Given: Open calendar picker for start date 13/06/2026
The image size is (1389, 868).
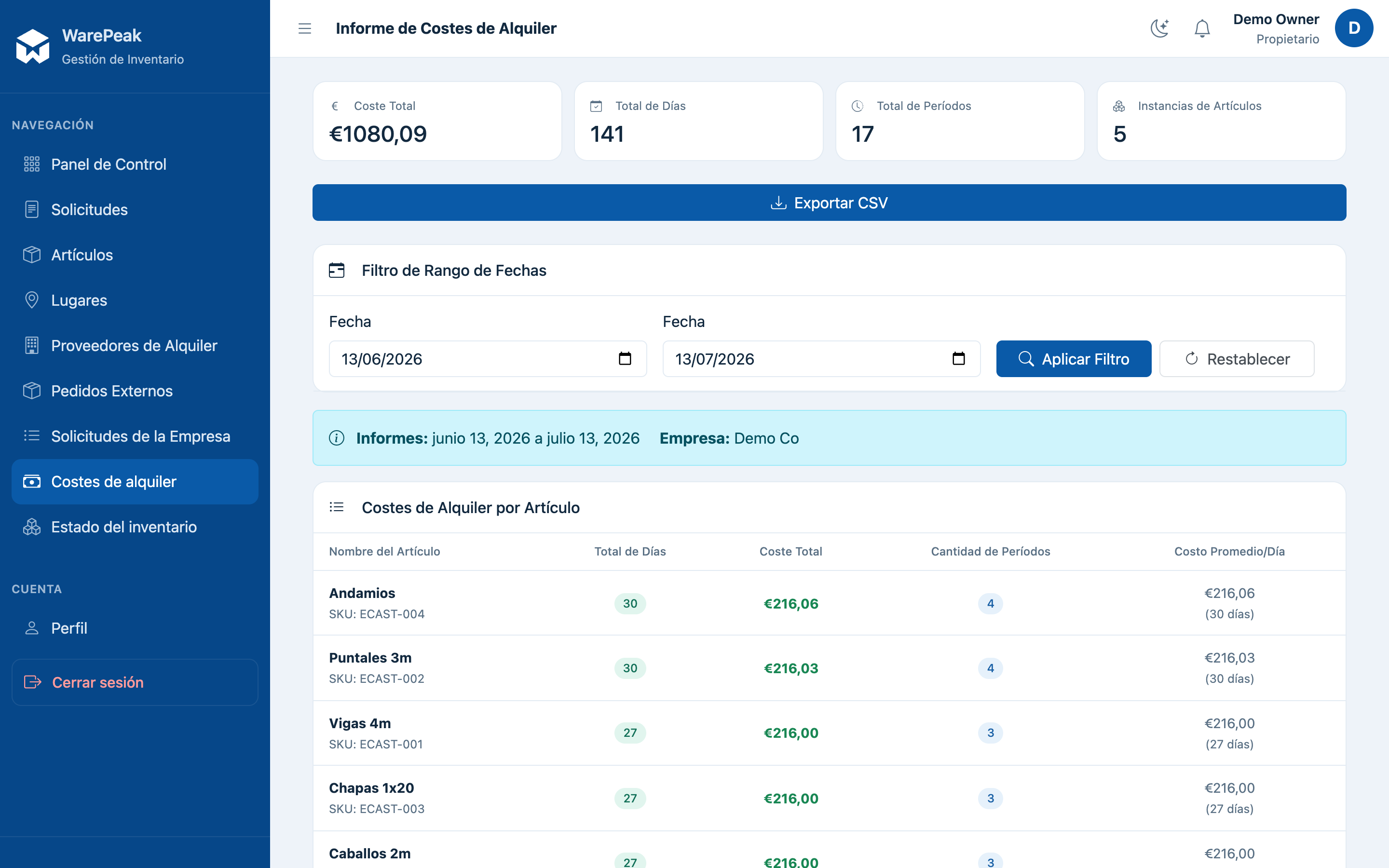Looking at the screenshot, I should click(625, 359).
